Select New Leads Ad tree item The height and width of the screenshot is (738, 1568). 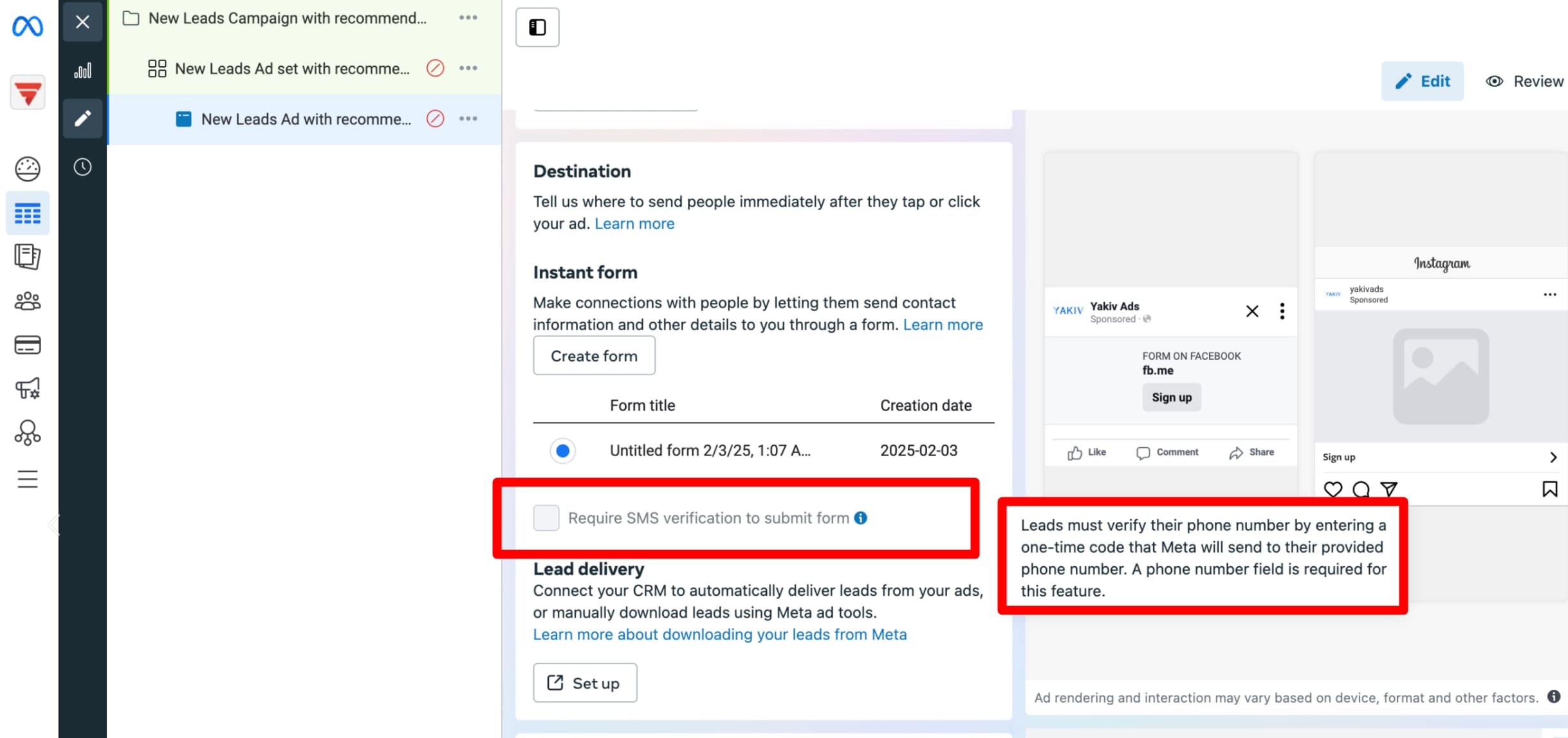coord(306,119)
